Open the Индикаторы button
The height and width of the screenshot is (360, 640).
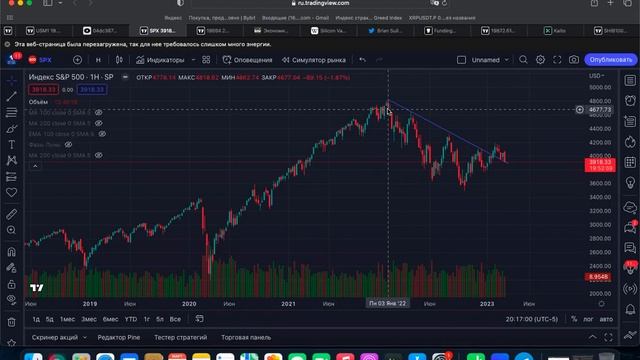pyautogui.click(x=160, y=60)
